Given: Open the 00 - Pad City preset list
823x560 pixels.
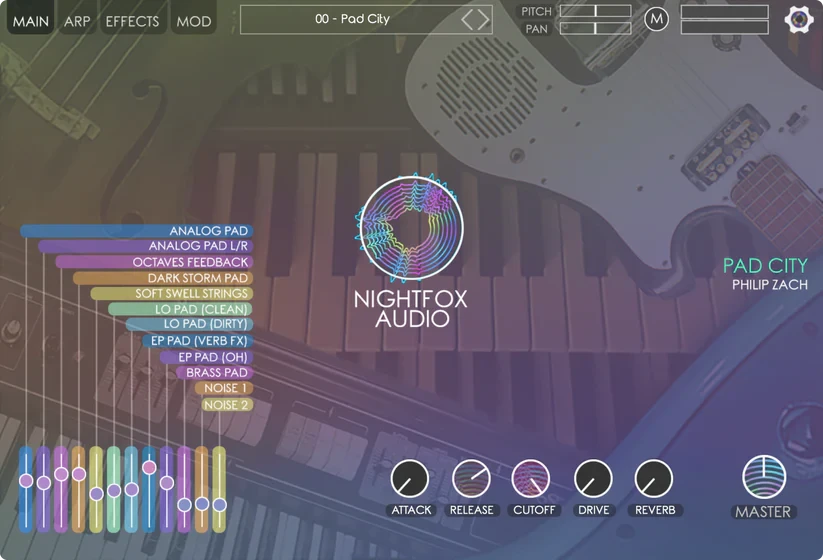Looking at the screenshot, I should (352, 19).
